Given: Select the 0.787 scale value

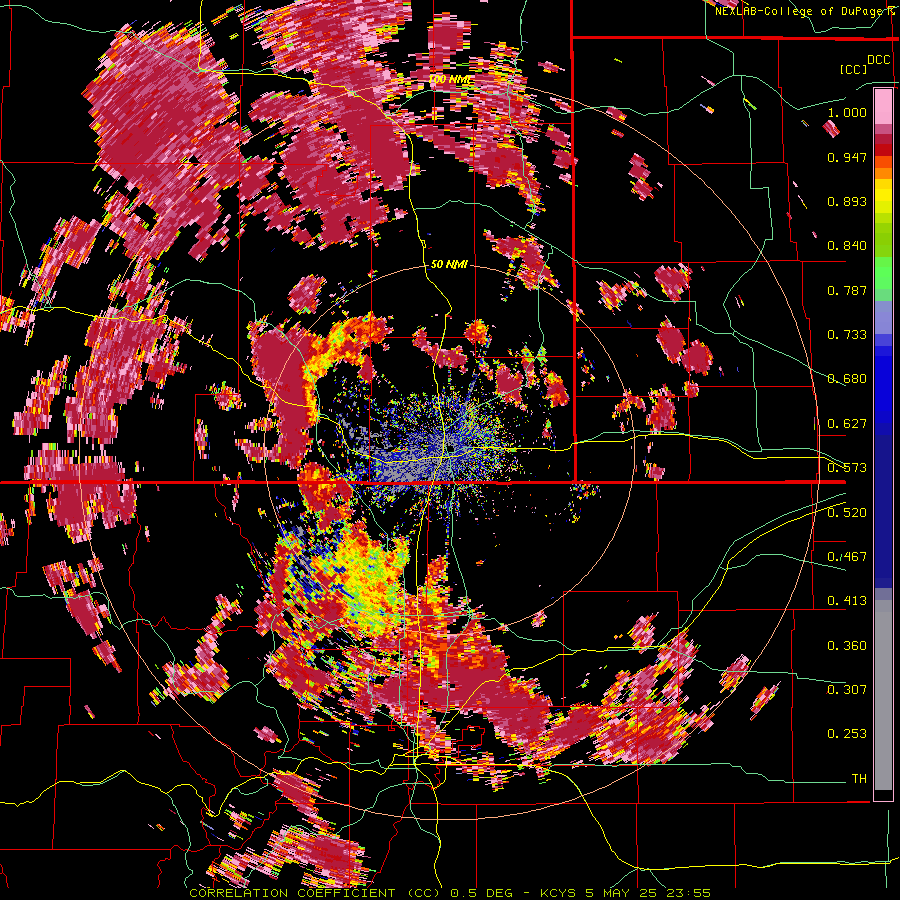Looking at the screenshot, I should tap(847, 290).
